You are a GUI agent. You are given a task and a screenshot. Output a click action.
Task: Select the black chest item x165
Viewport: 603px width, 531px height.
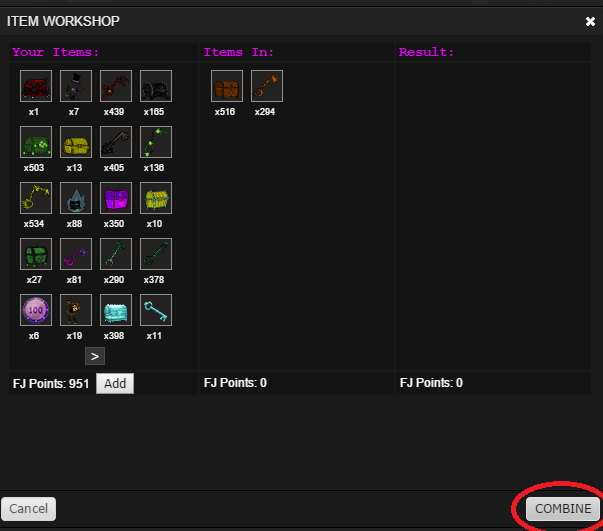156,86
